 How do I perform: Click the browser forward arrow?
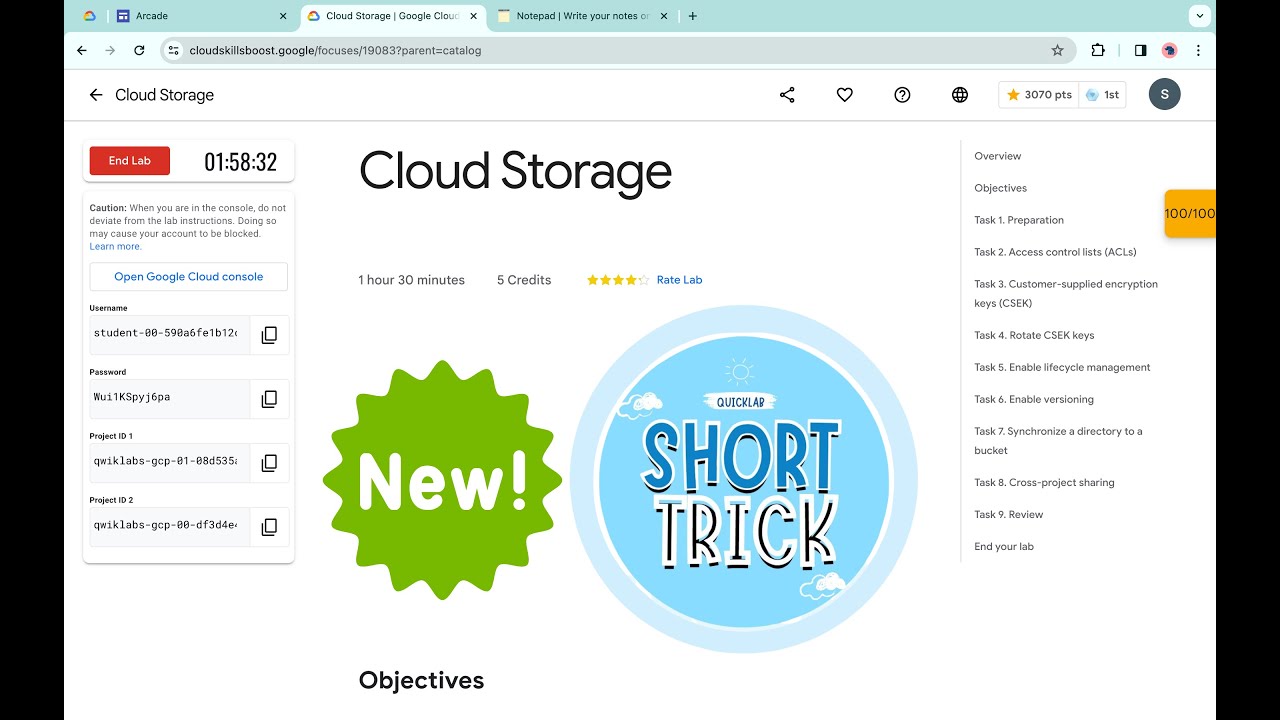coord(110,50)
